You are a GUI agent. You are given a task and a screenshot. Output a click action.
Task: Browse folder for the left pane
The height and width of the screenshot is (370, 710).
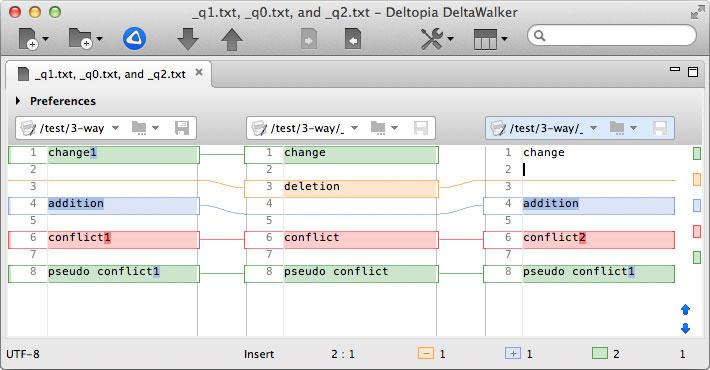click(x=139, y=128)
